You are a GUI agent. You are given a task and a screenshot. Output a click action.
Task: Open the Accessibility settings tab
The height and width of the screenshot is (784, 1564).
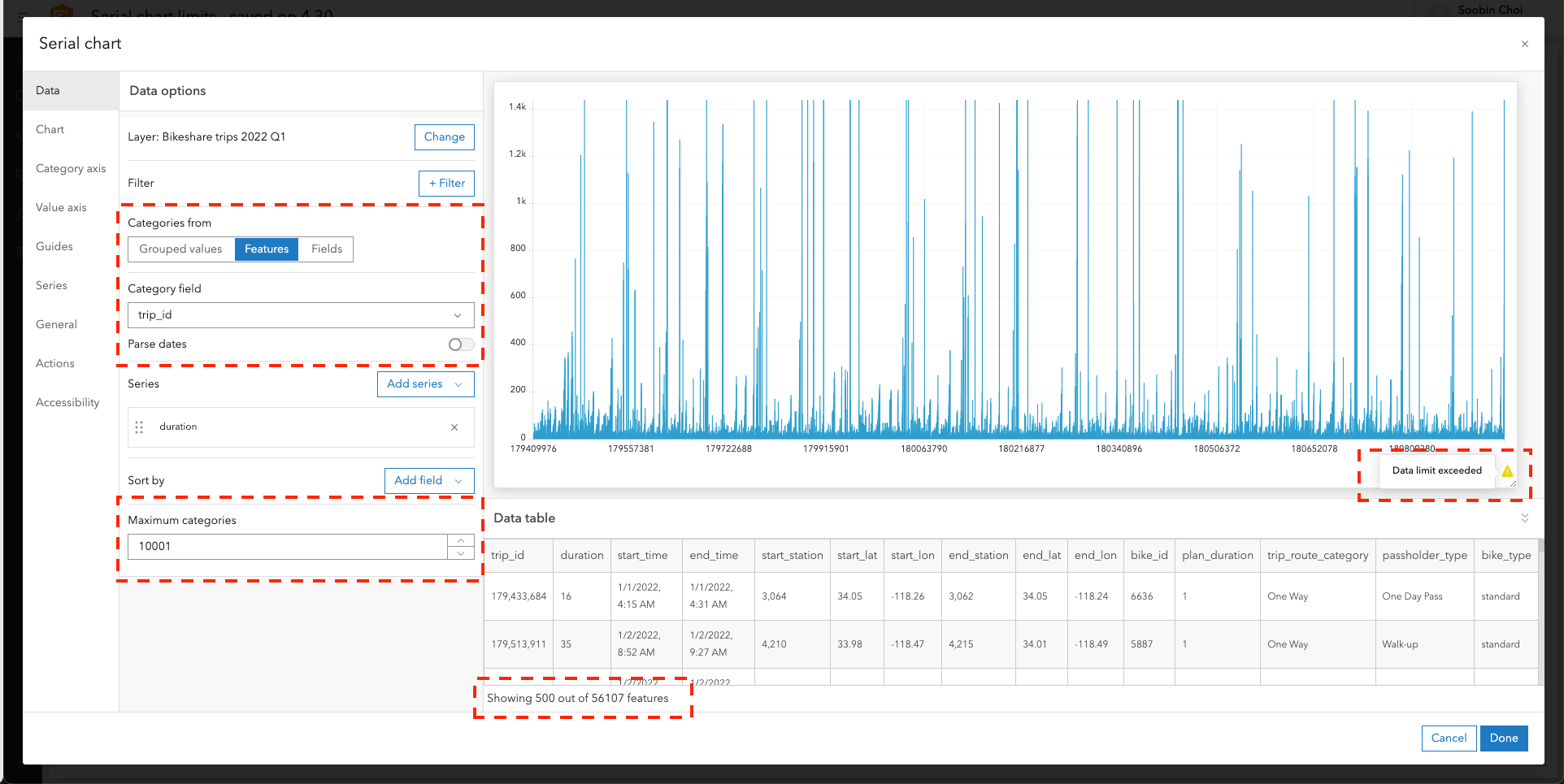pos(67,402)
